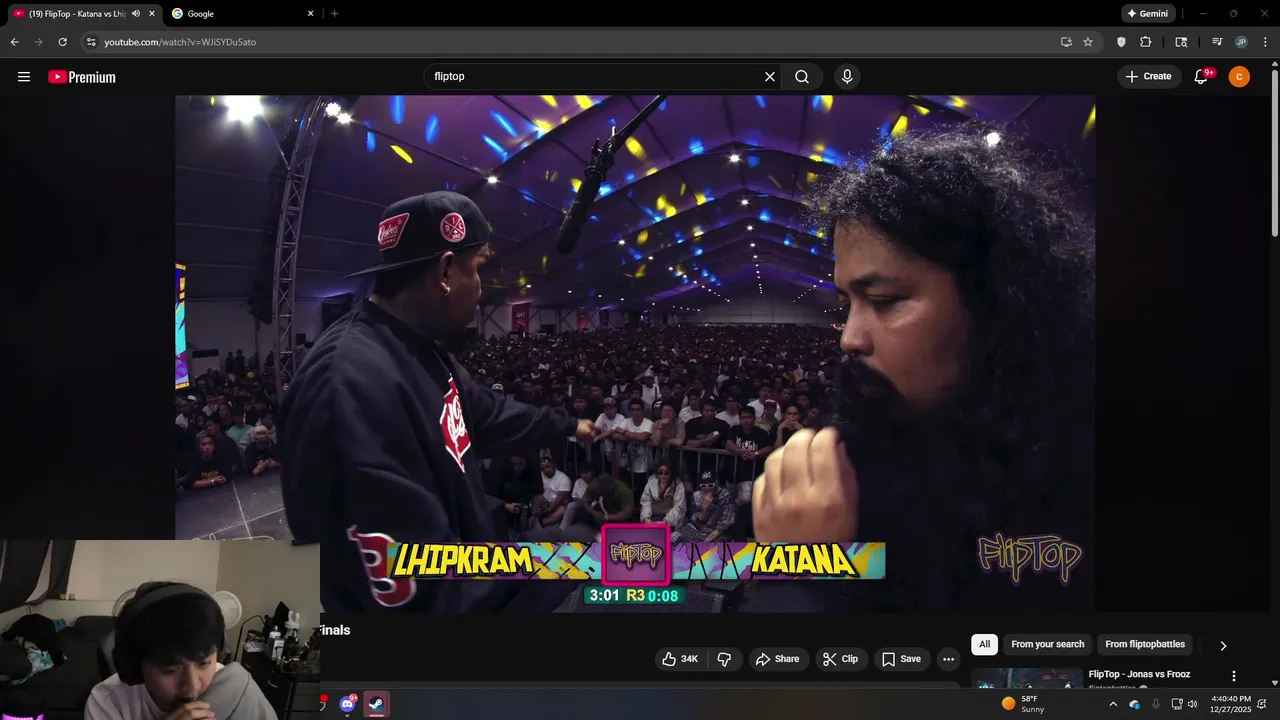Open volume control in system tray
Image resolution: width=1280 pixels, height=720 pixels.
coord(1192,704)
